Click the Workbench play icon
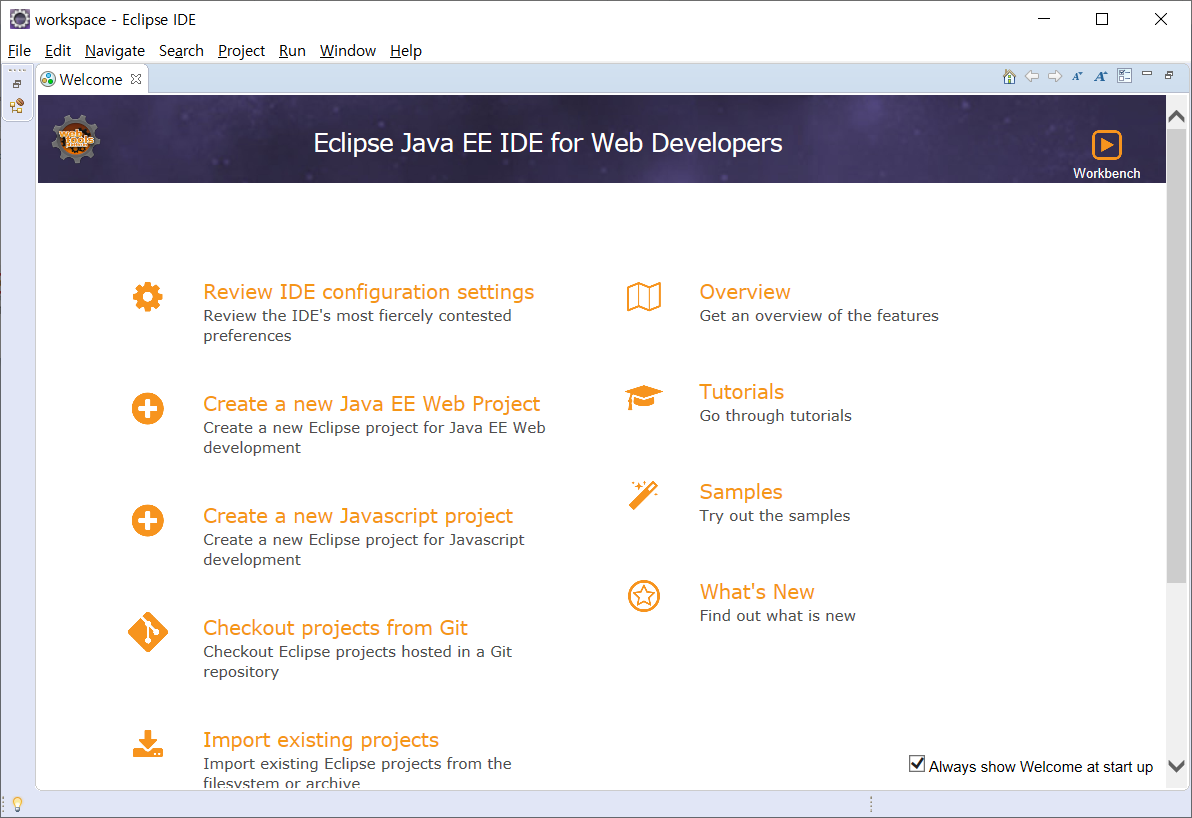Screen dimensions: 1192x818 [1106, 144]
